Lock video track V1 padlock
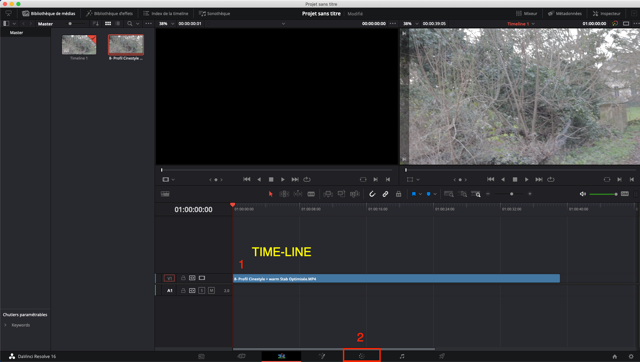The image size is (640, 362). point(183,278)
